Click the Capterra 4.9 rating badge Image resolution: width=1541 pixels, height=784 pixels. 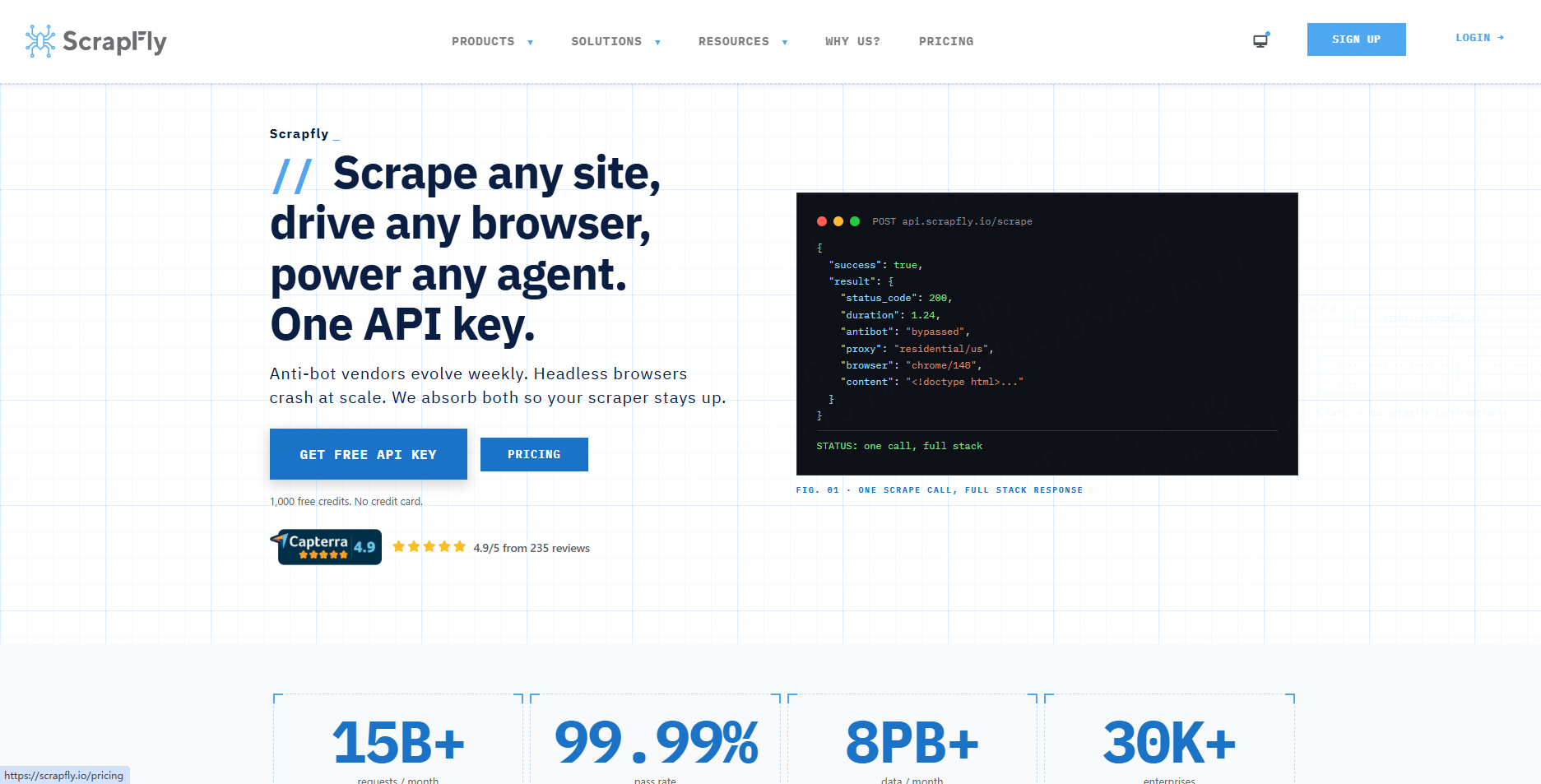(x=327, y=547)
